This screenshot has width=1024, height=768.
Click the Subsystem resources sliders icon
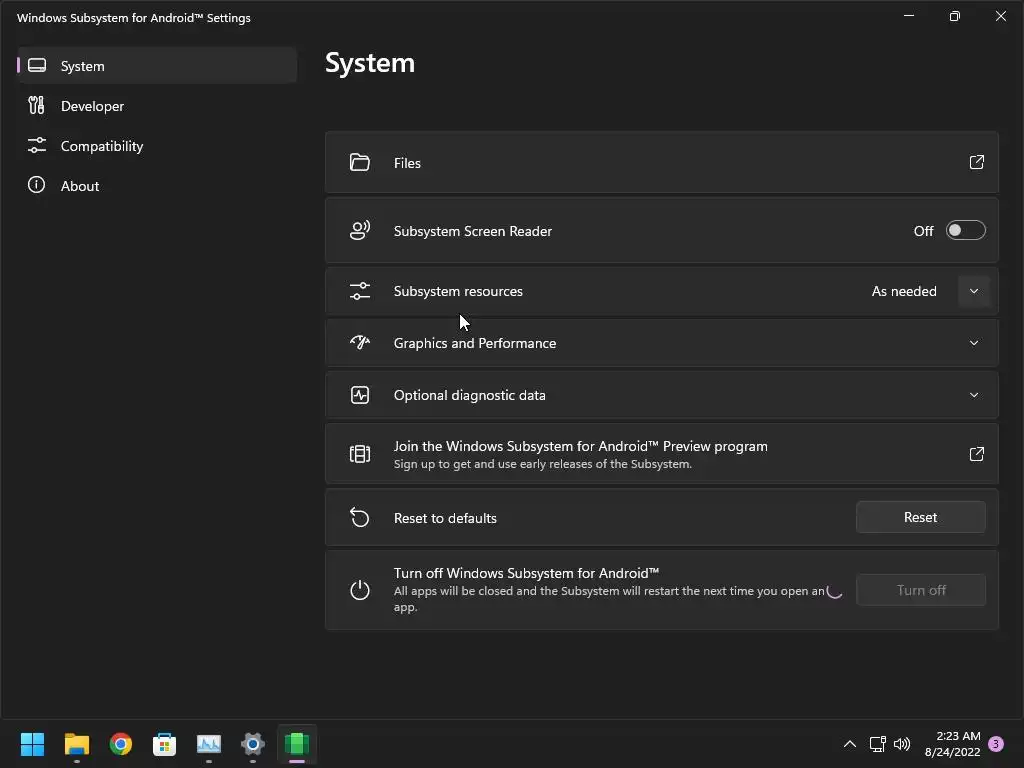tap(360, 291)
